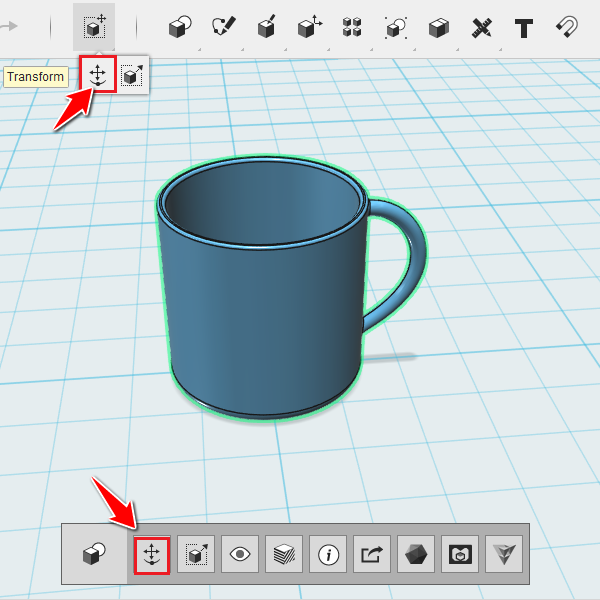Click the Redo arrow in top toolbar
Image resolution: width=600 pixels, height=600 pixels.
(x=9, y=26)
